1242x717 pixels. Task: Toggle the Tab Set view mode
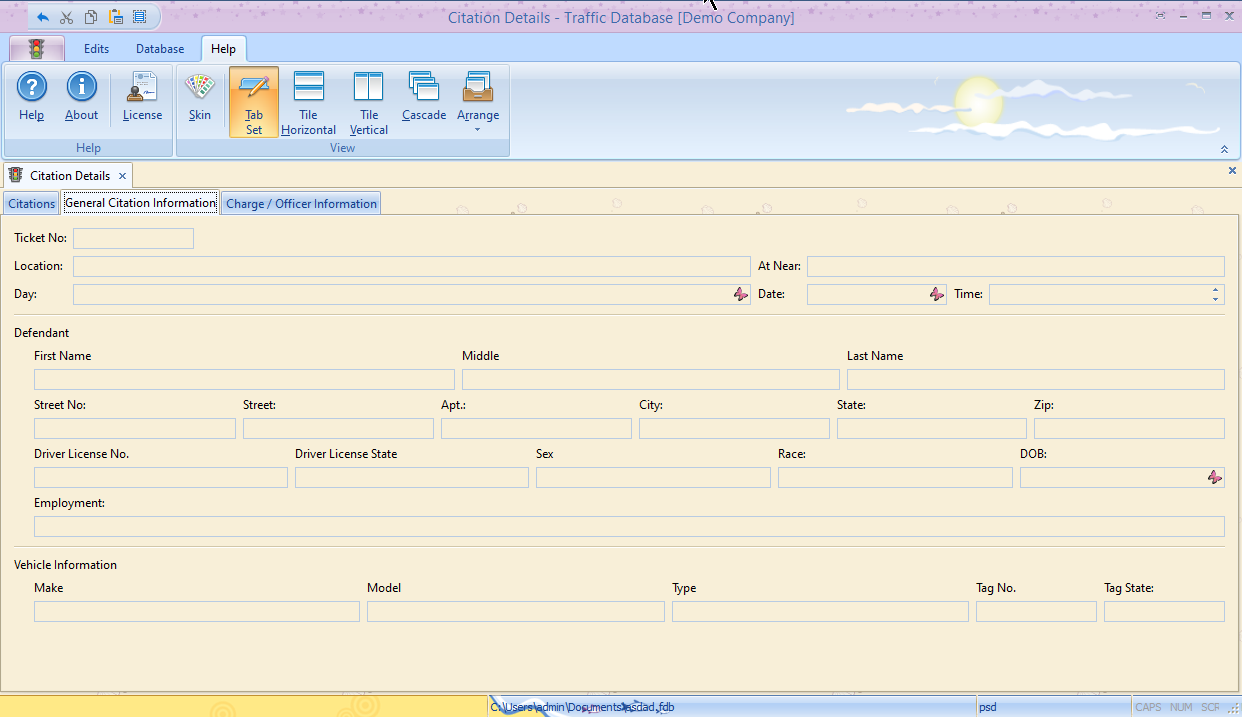(x=254, y=102)
